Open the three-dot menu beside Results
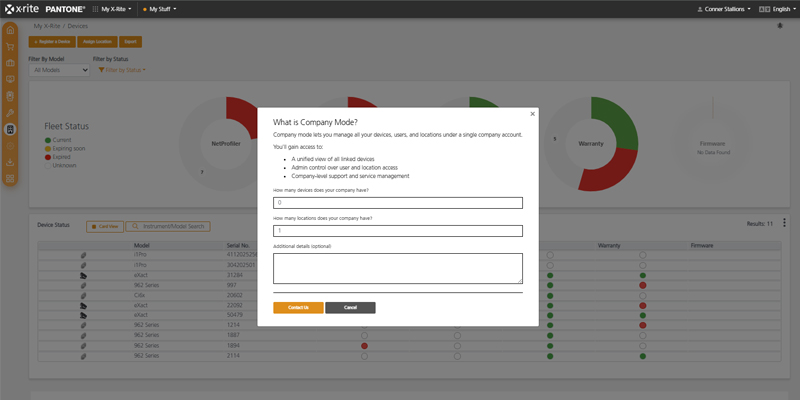This screenshot has height=400, width=800. (x=784, y=224)
